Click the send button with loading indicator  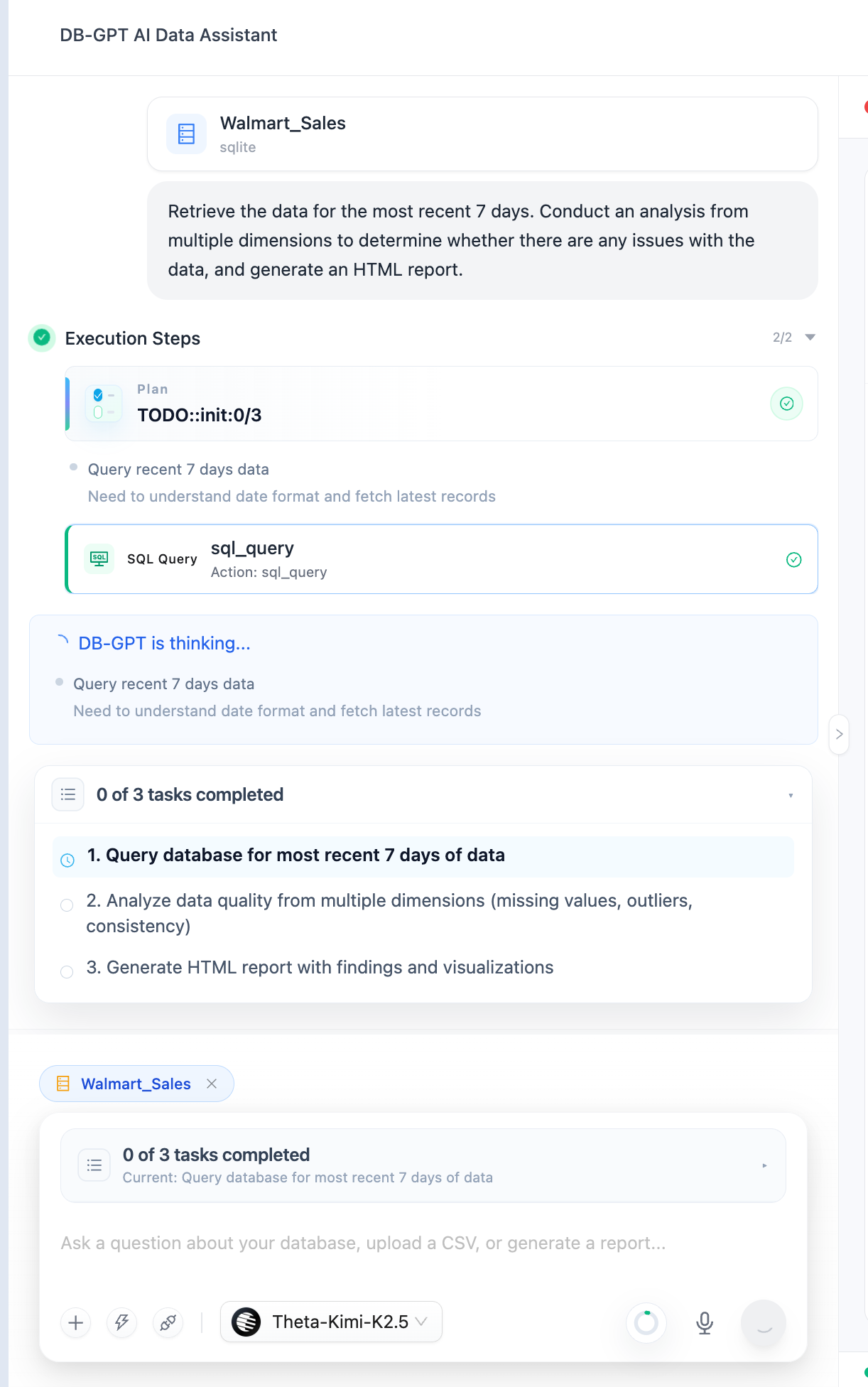[764, 1322]
